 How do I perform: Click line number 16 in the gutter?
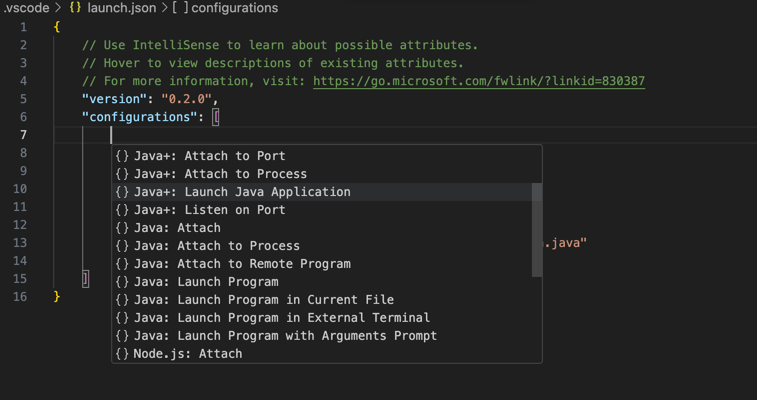(21, 297)
